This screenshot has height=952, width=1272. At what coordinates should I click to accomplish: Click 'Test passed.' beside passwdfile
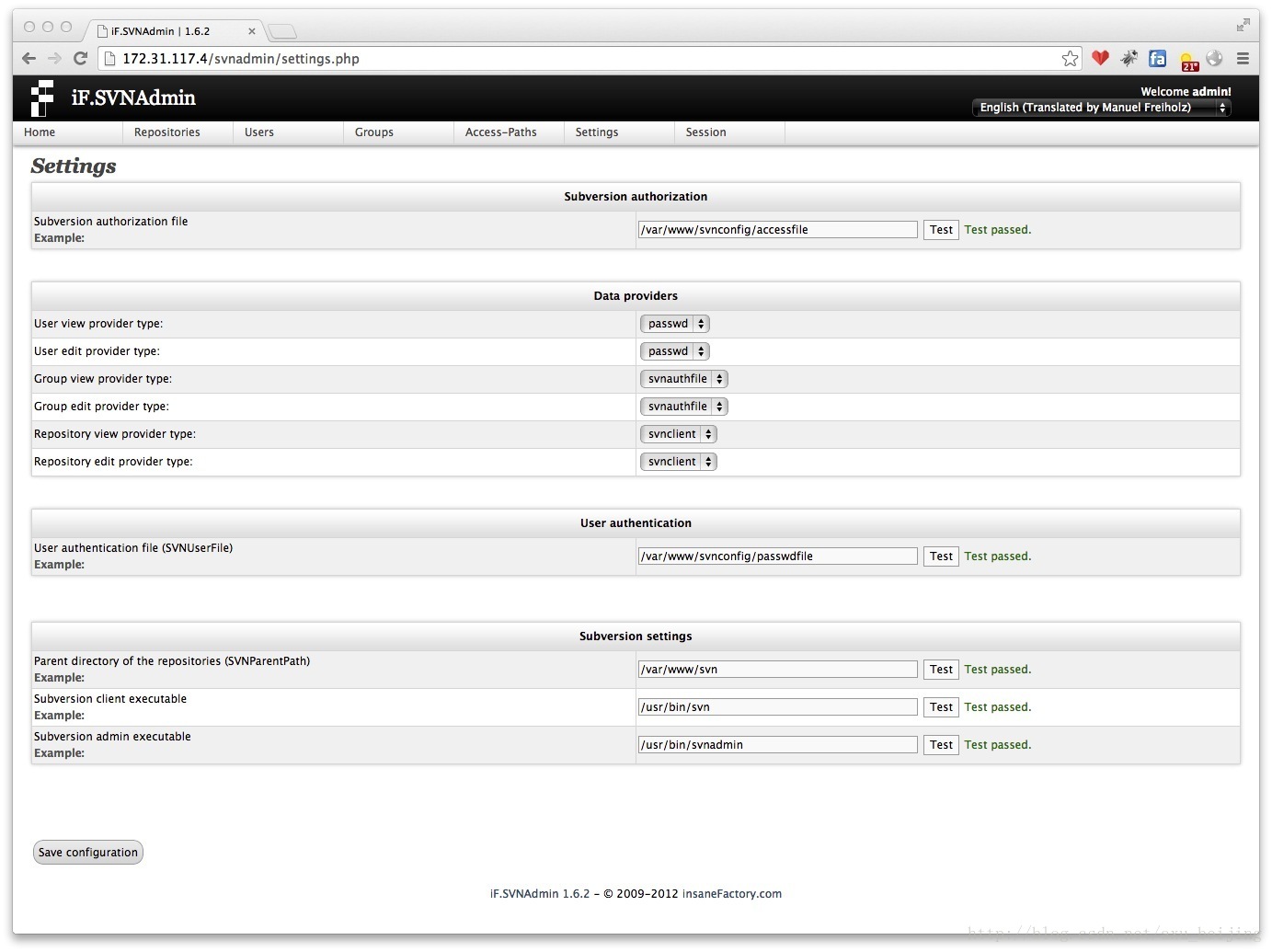pos(998,556)
